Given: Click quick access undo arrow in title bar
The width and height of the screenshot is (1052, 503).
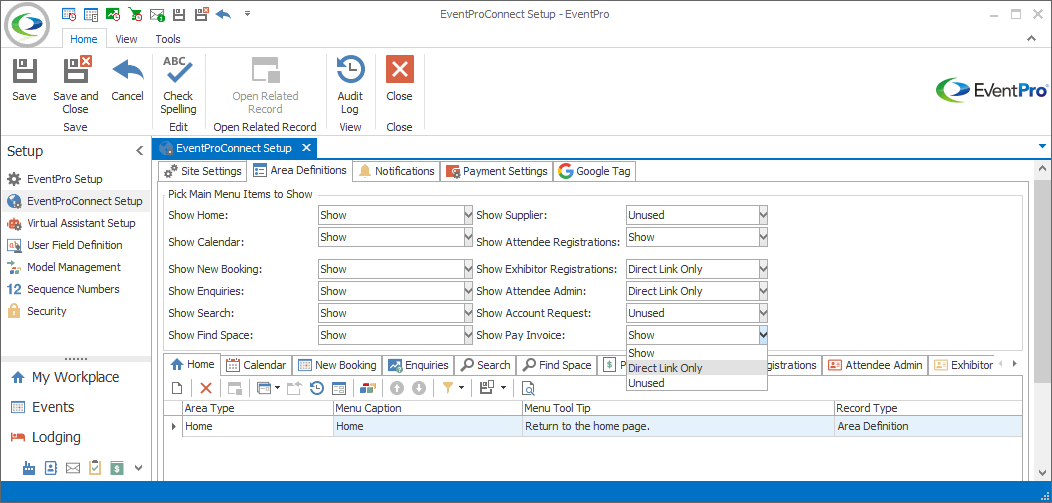Looking at the screenshot, I should (x=223, y=13).
